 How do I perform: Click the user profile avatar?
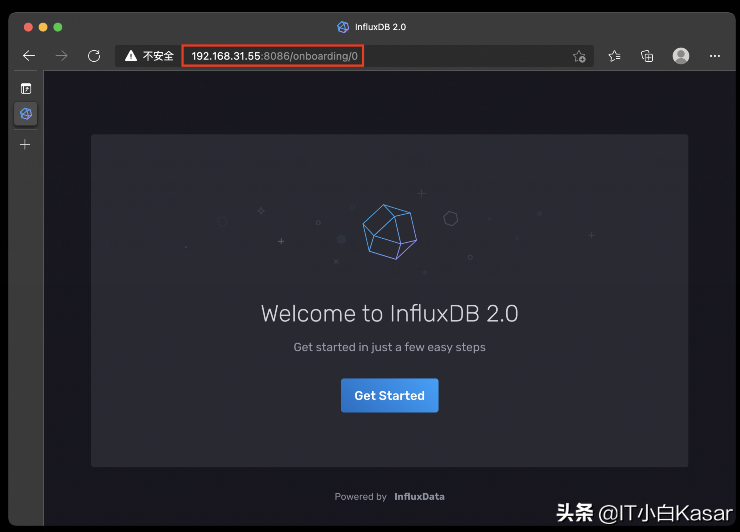pos(681,56)
